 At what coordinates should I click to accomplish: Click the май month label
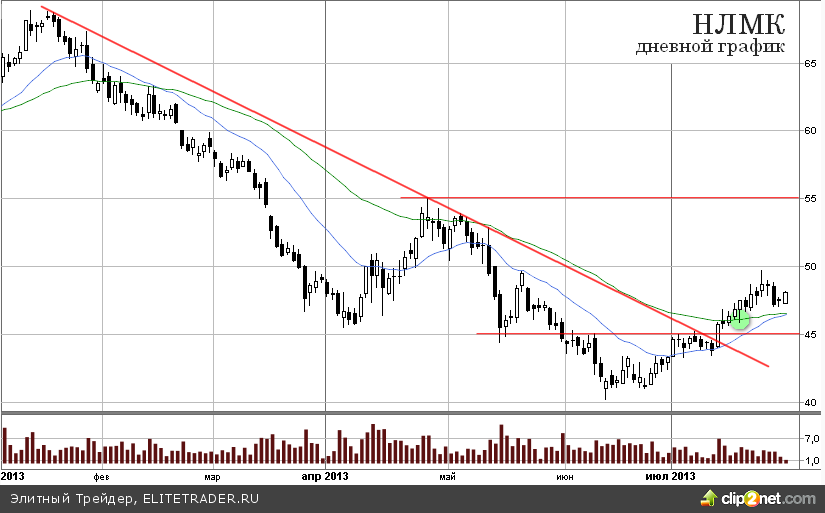(447, 476)
